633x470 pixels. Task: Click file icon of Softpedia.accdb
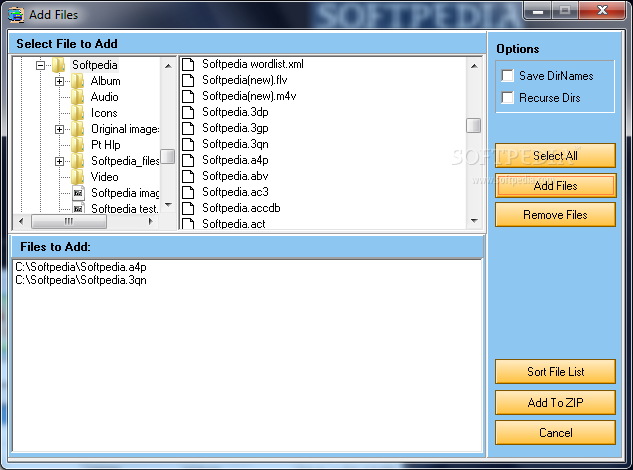tap(188, 208)
